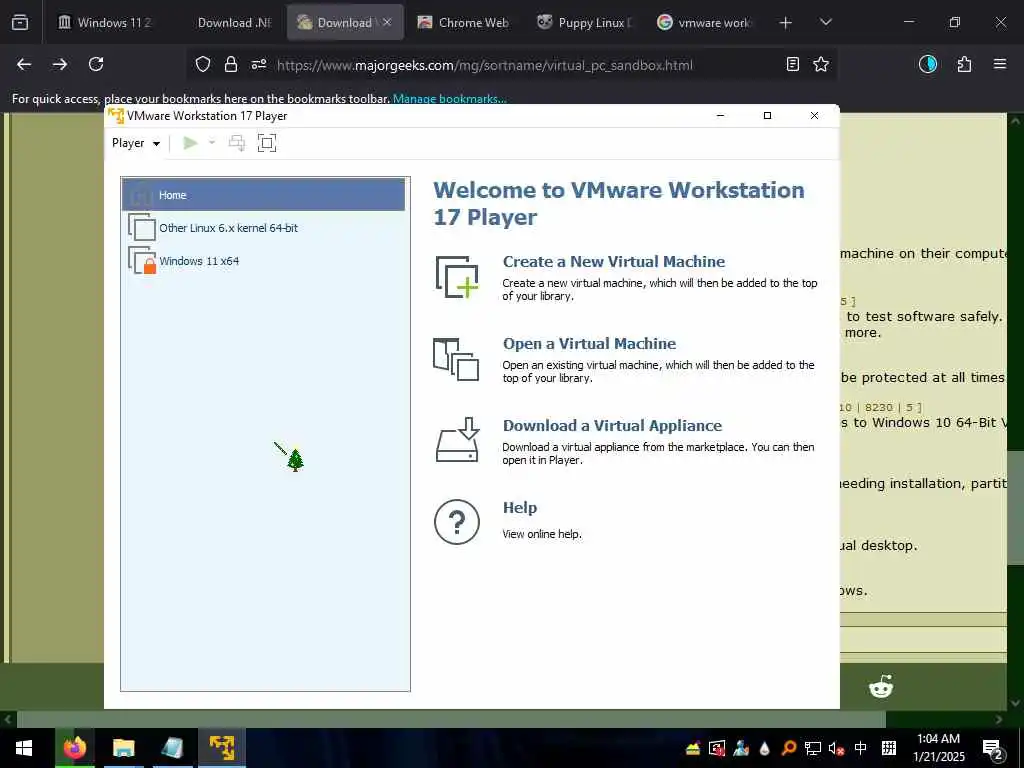Maximize the VMware Workstation Player window

point(767,116)
